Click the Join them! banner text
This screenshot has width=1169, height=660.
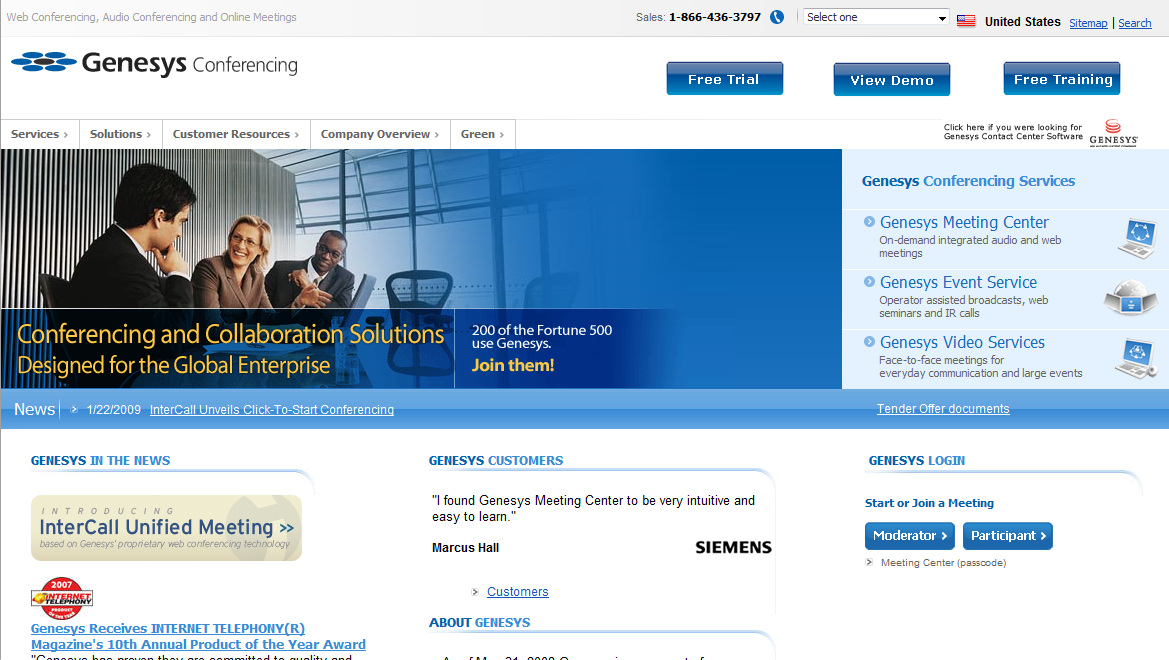pos(513,365)
